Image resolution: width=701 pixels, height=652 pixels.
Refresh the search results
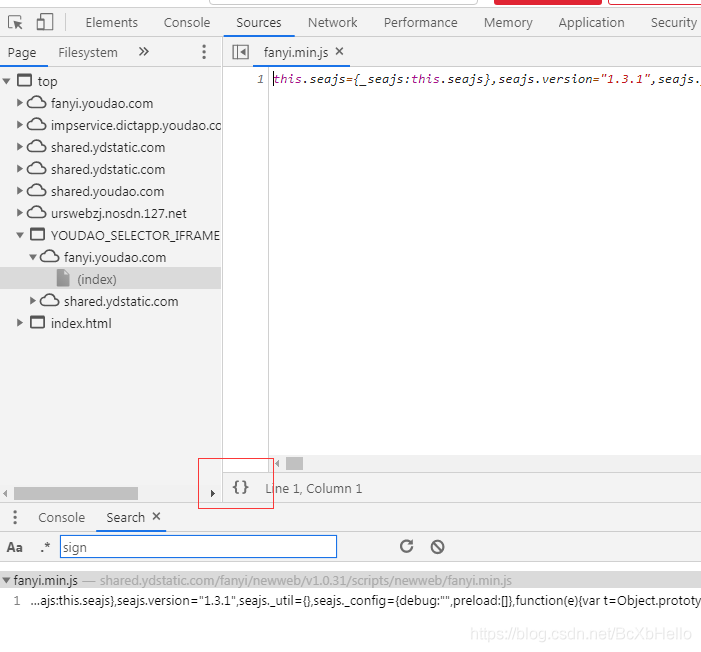click(406, 546)
